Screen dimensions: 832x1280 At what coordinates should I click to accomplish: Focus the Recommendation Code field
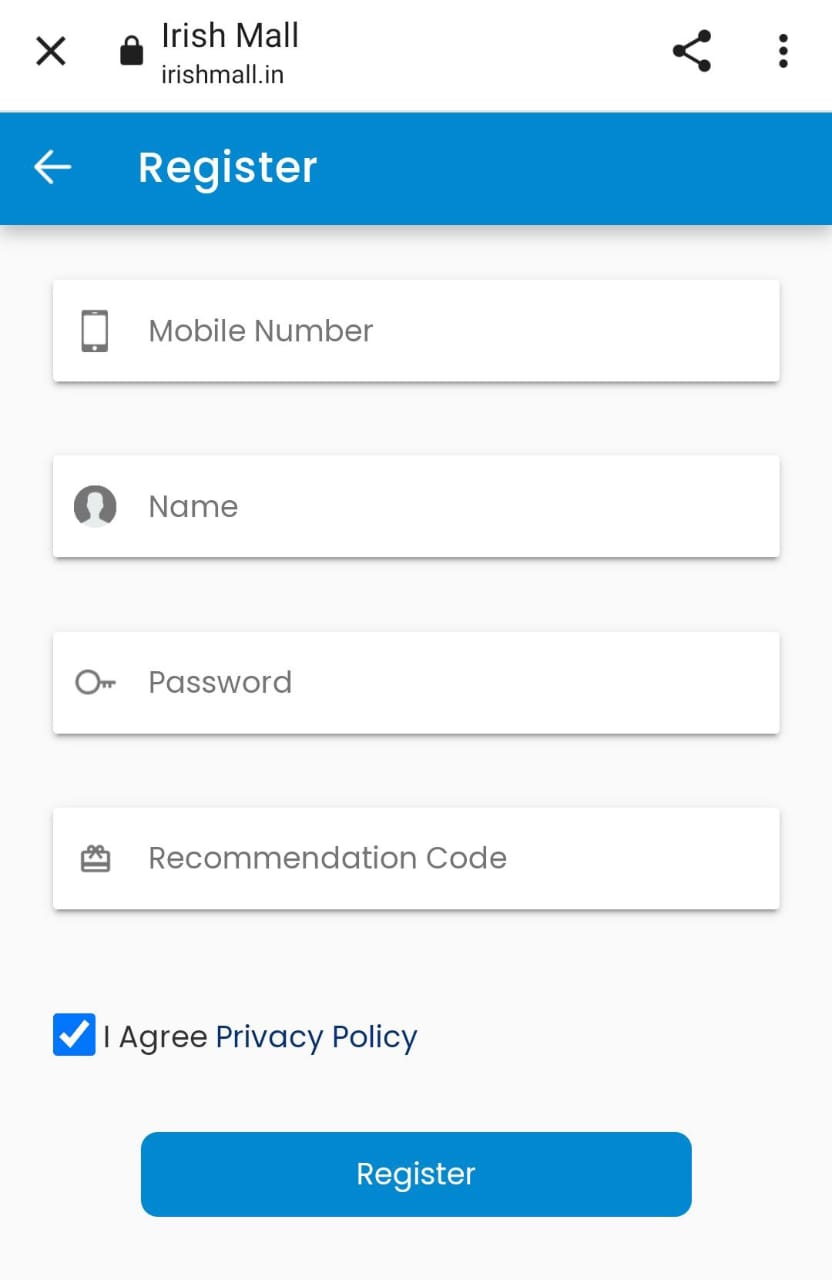[x=416, y=858]
